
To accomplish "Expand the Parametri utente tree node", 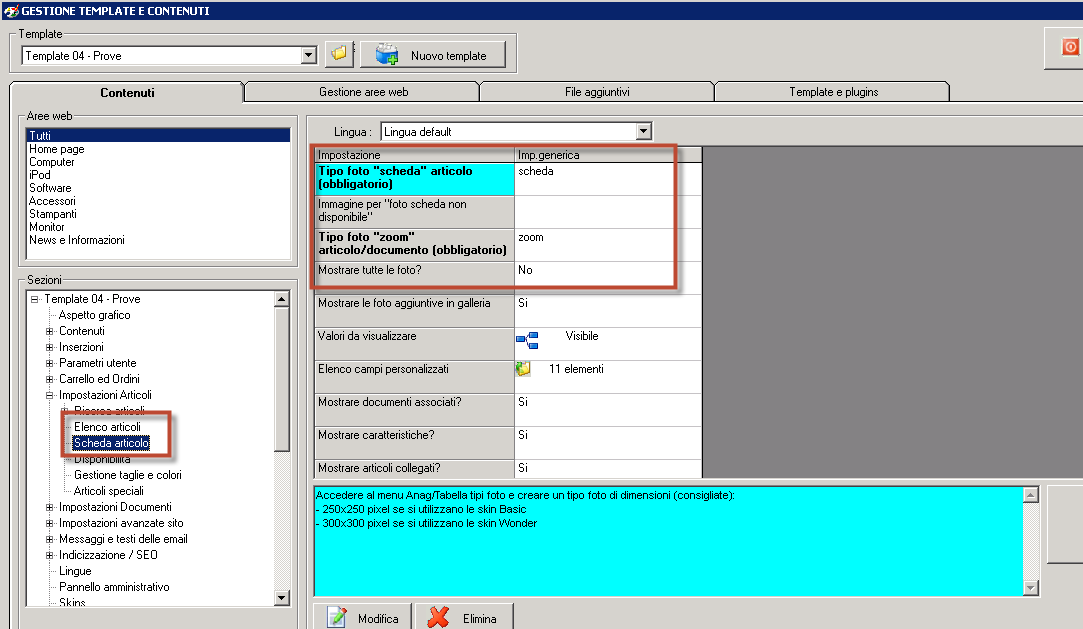I will pos(50,363).
